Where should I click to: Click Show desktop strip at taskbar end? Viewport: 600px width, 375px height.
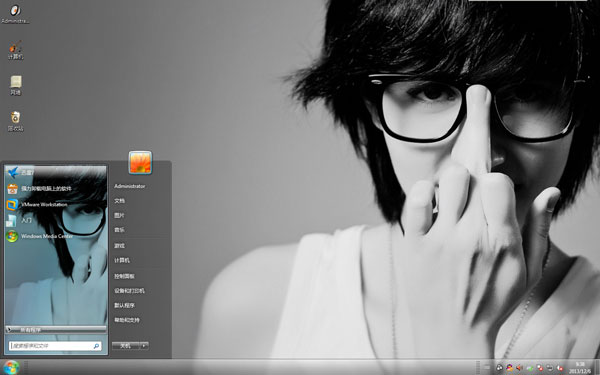click(x=597, y=367)
